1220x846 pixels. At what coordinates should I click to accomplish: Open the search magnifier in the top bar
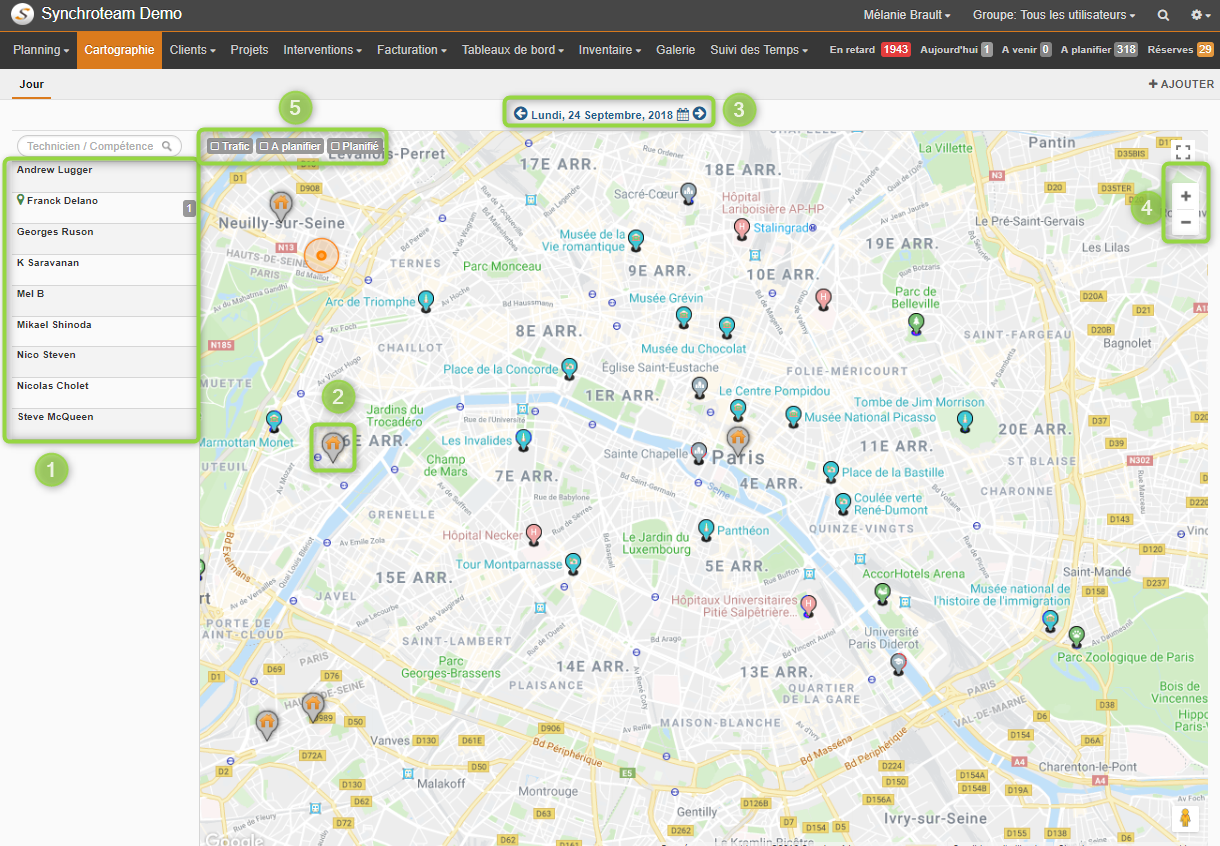(x=1163, y=15)
